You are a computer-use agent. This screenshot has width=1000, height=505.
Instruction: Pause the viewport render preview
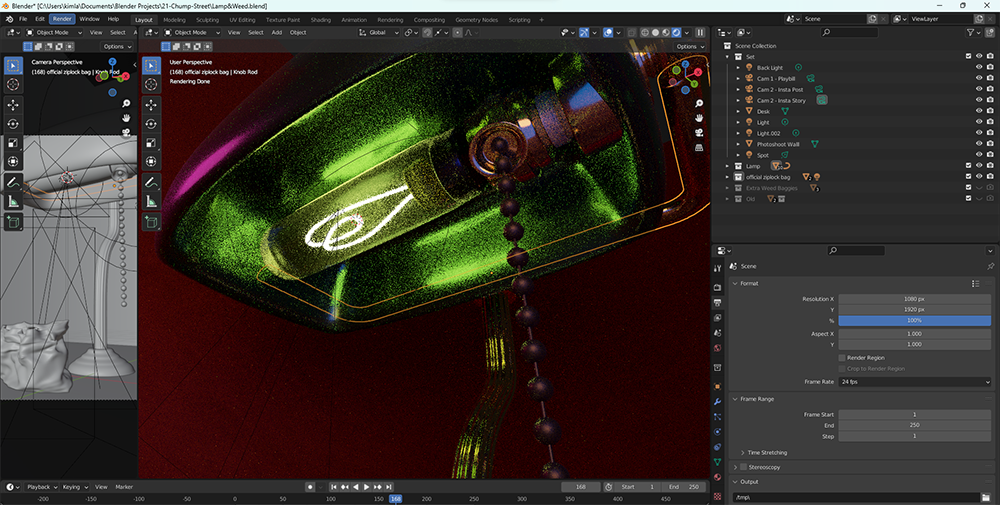point(700,33)
